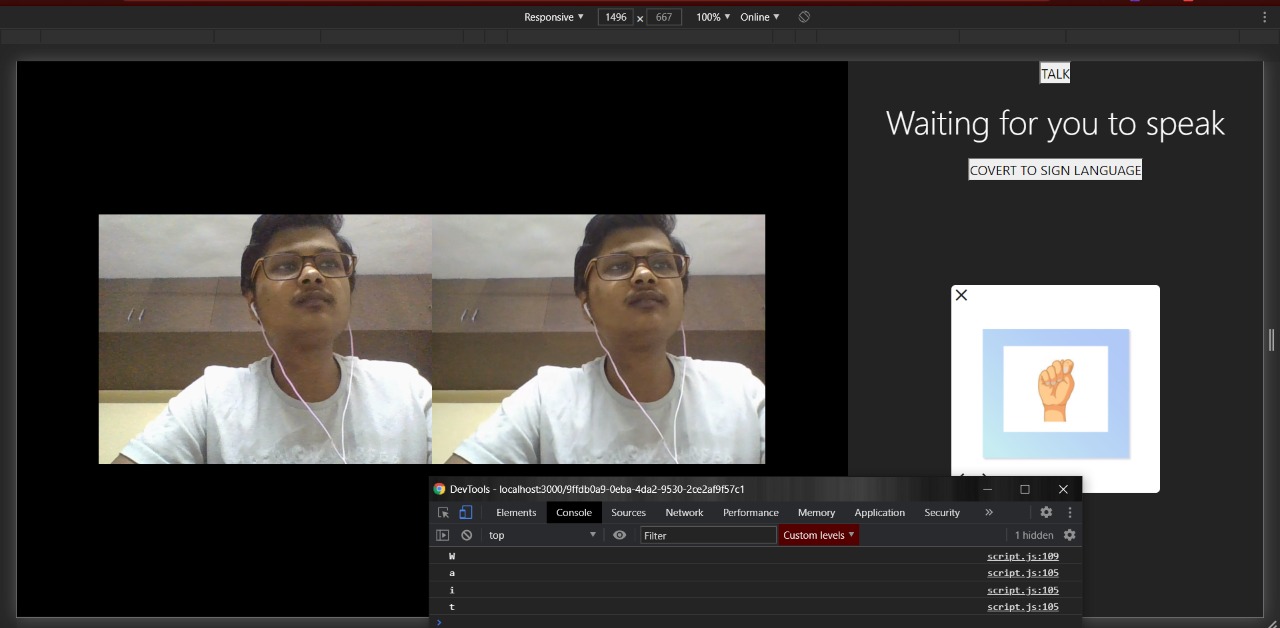Screen dimensions: 1280x628
Task: Maximize the DevTools window
Action: [1024, 489]
